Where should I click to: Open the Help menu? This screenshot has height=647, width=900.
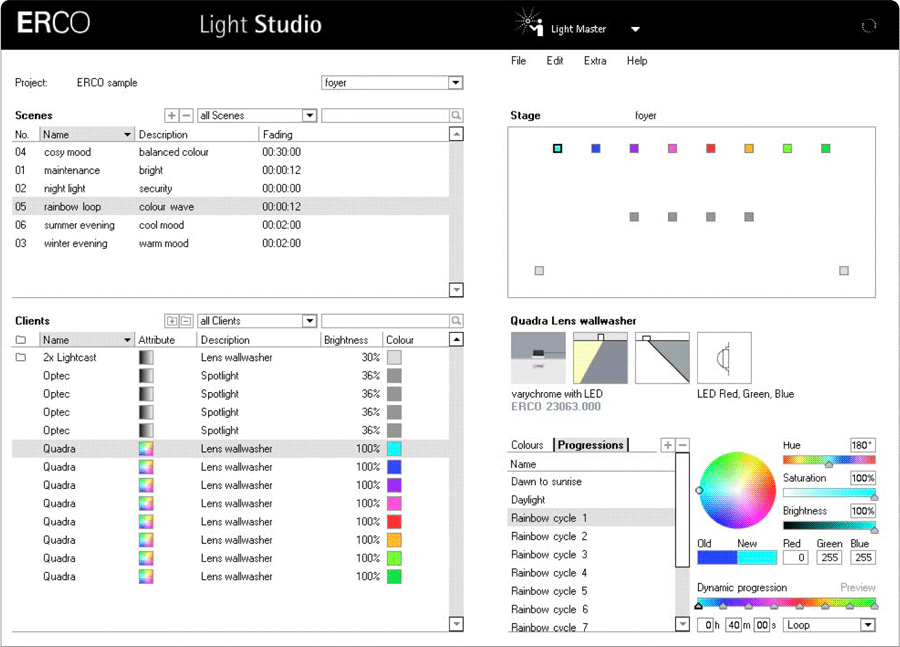[637, 61]
